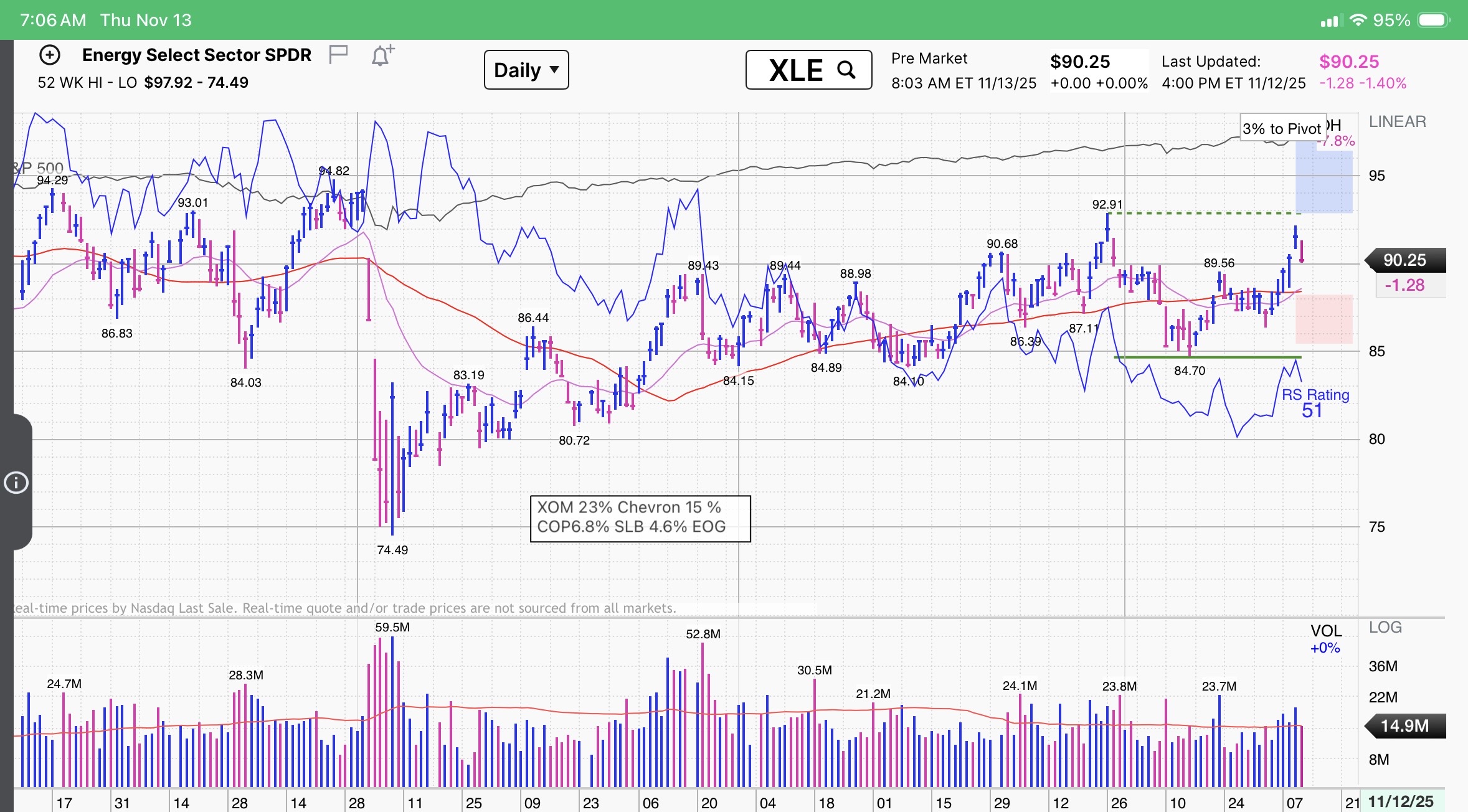This screenshot has width=1468, height=812.
Task: Tap the search magnifier next to XLE
Action: click(846, 70)
